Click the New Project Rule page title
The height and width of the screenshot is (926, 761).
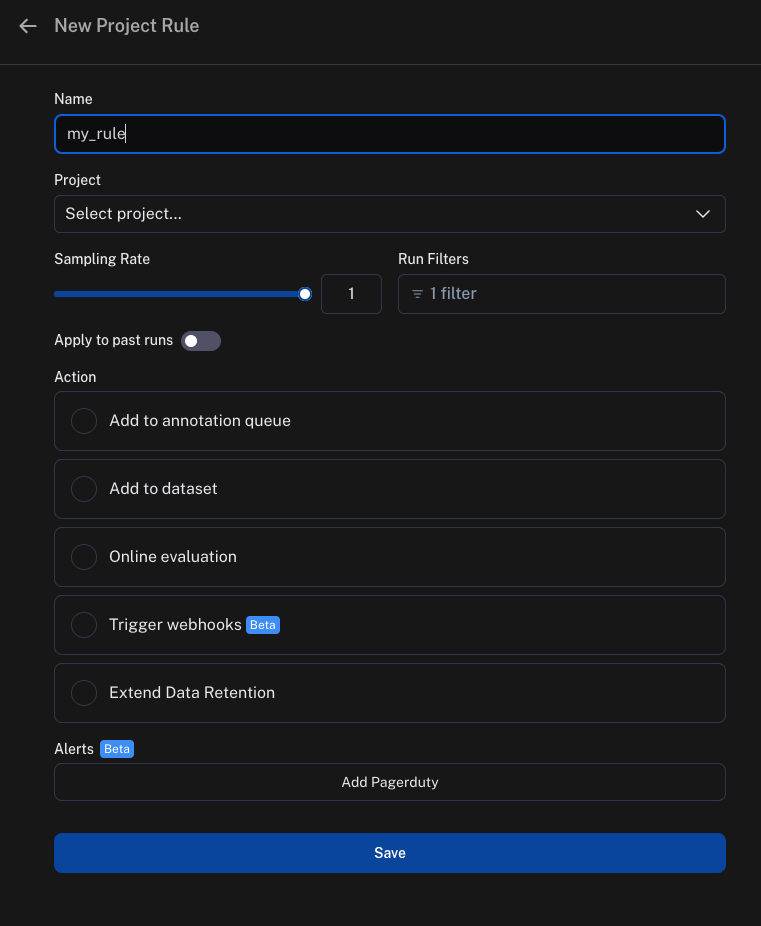(127, 26)
